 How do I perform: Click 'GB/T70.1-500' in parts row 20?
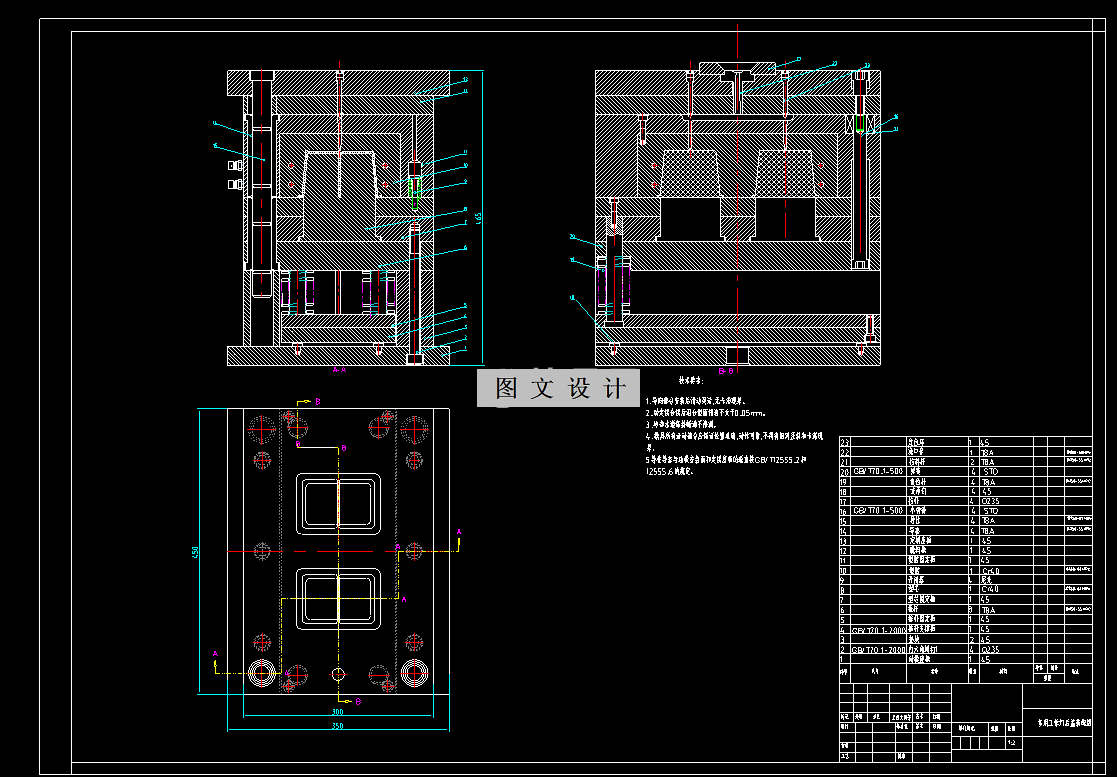click(877, 471)
